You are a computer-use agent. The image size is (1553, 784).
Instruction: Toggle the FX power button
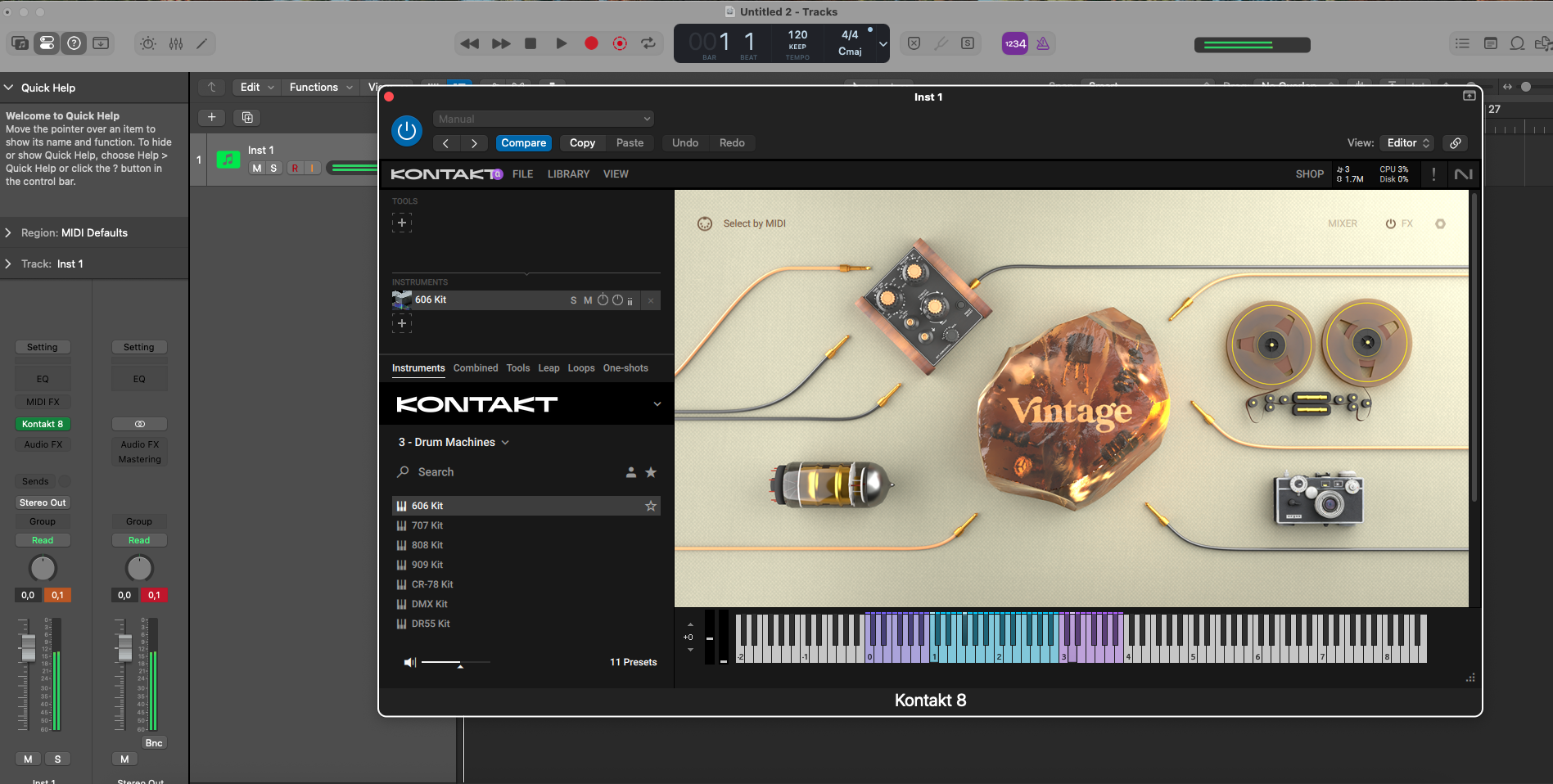click(1391, 223)
